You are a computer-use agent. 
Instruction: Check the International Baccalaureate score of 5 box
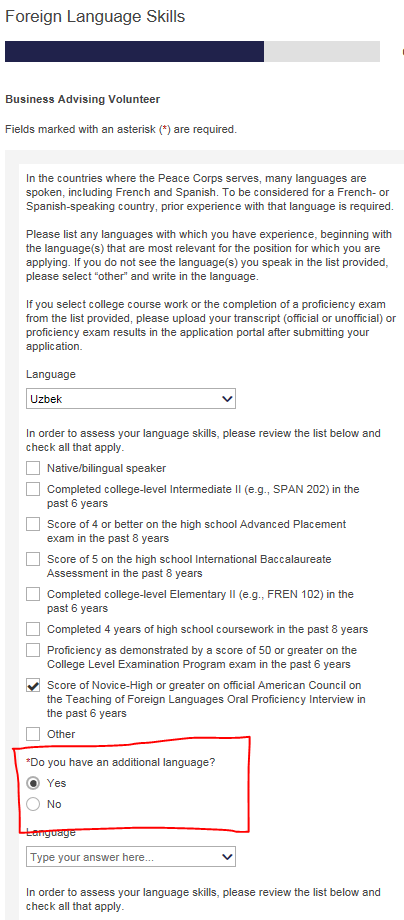point(33,559)
